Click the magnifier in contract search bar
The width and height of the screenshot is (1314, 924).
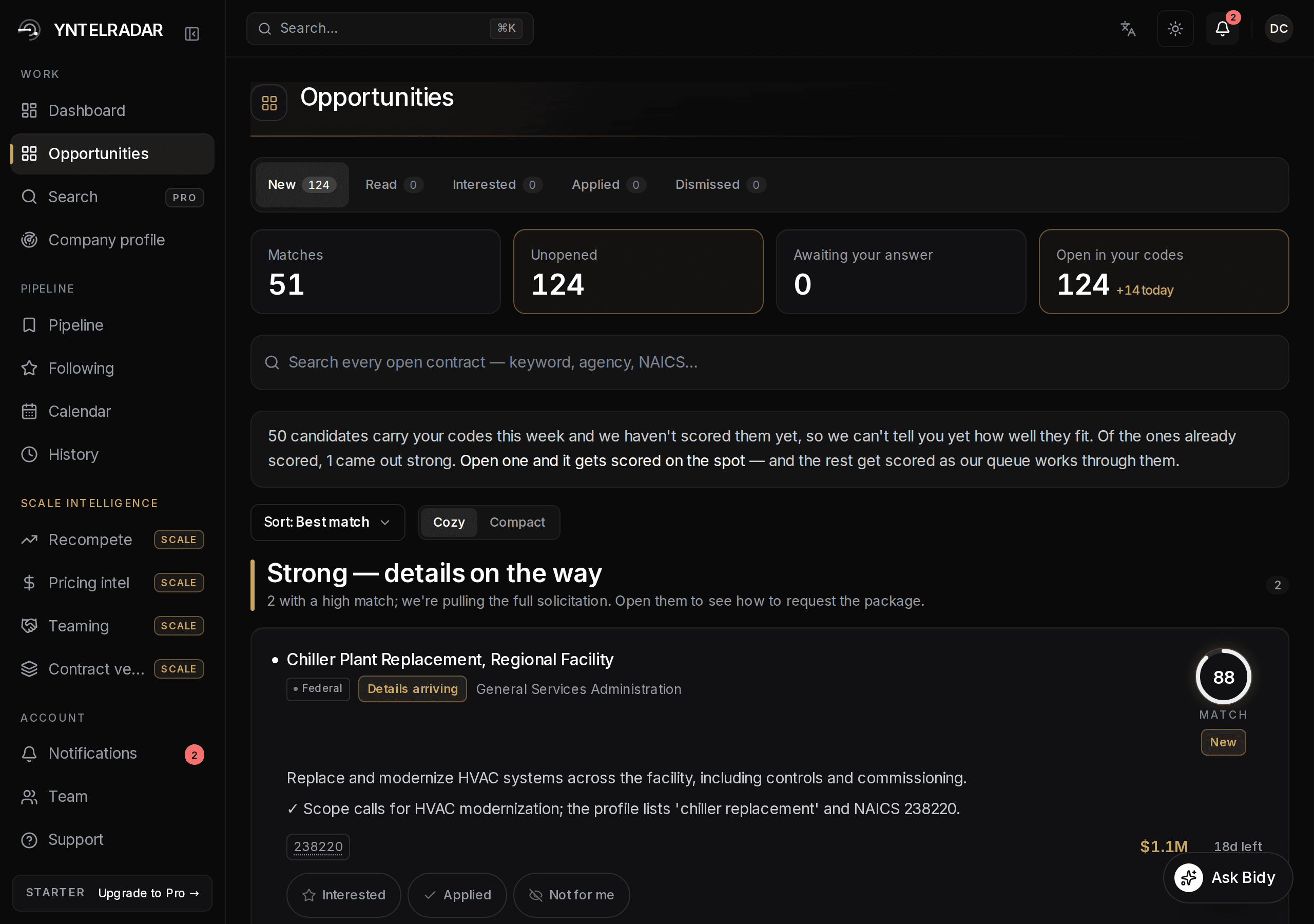(272, 362)
